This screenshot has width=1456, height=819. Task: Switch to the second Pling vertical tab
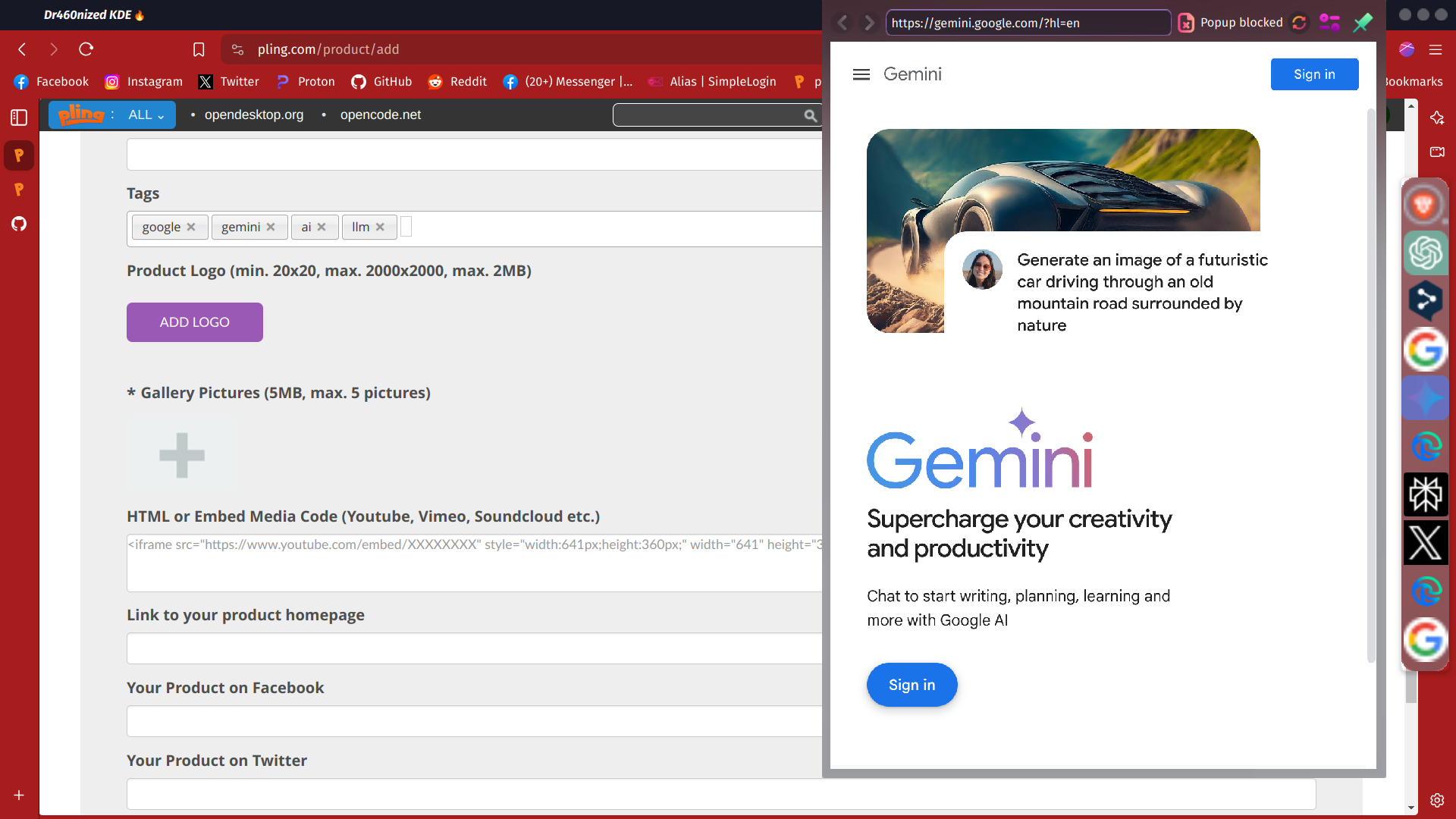click(x=19, y=190)
